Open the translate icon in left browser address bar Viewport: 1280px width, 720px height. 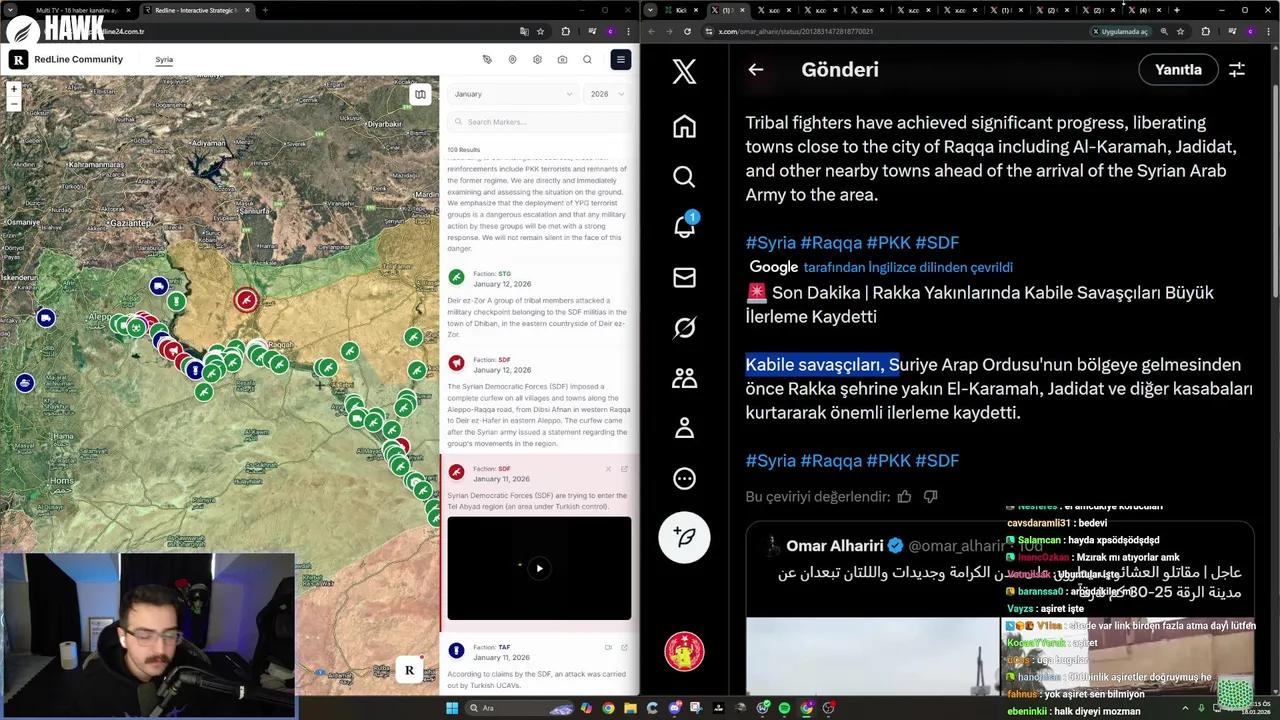pyautogui.click(x=524, y=31)
